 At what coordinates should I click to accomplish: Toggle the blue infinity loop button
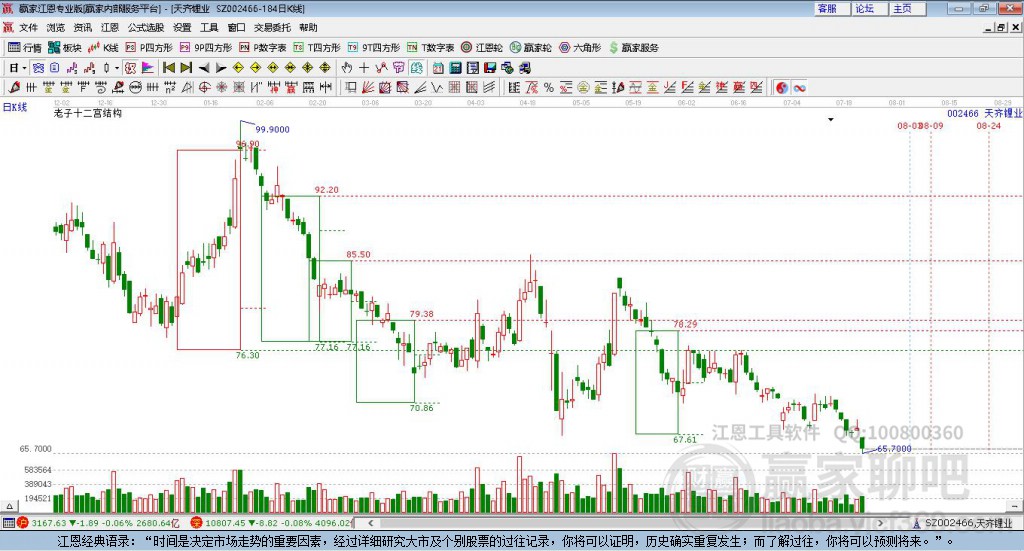pyautogui.click(x=799, y=87)
